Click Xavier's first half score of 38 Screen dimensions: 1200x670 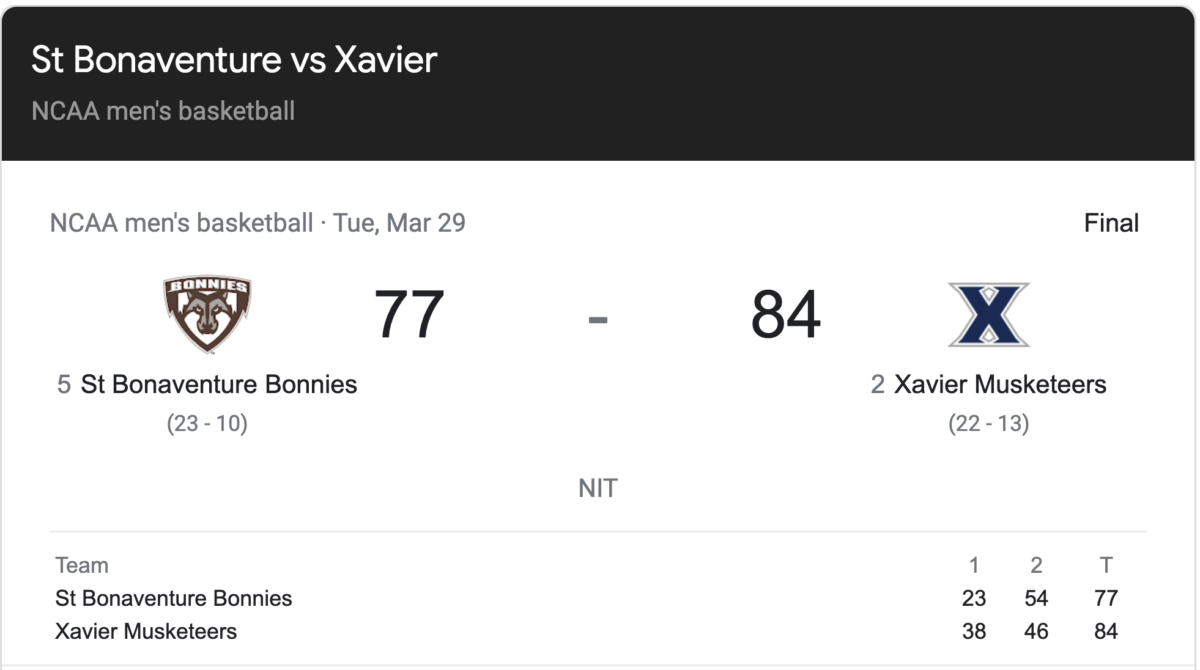973,631
